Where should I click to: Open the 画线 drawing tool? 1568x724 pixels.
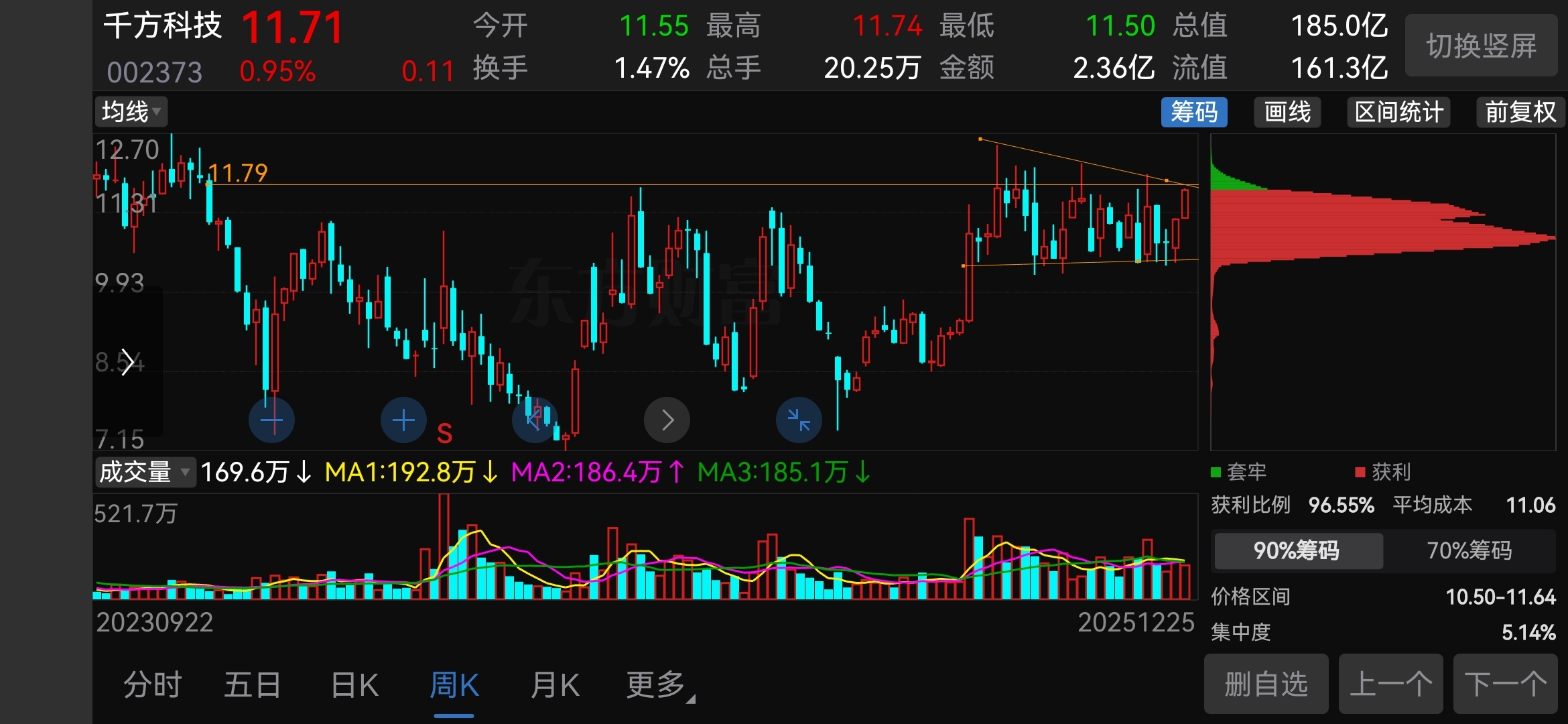[x=1287, y=112]
